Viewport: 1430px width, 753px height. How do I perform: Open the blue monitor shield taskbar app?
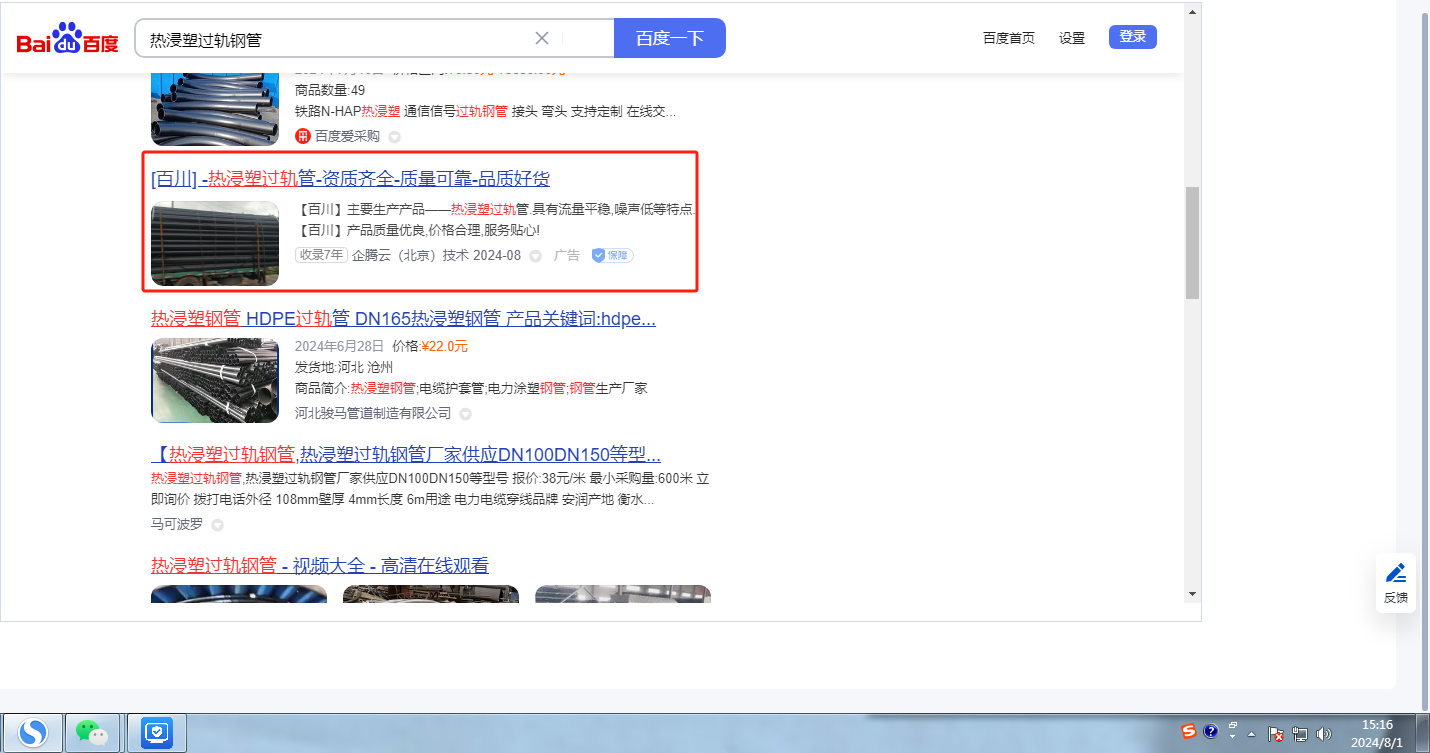(158, 733)
